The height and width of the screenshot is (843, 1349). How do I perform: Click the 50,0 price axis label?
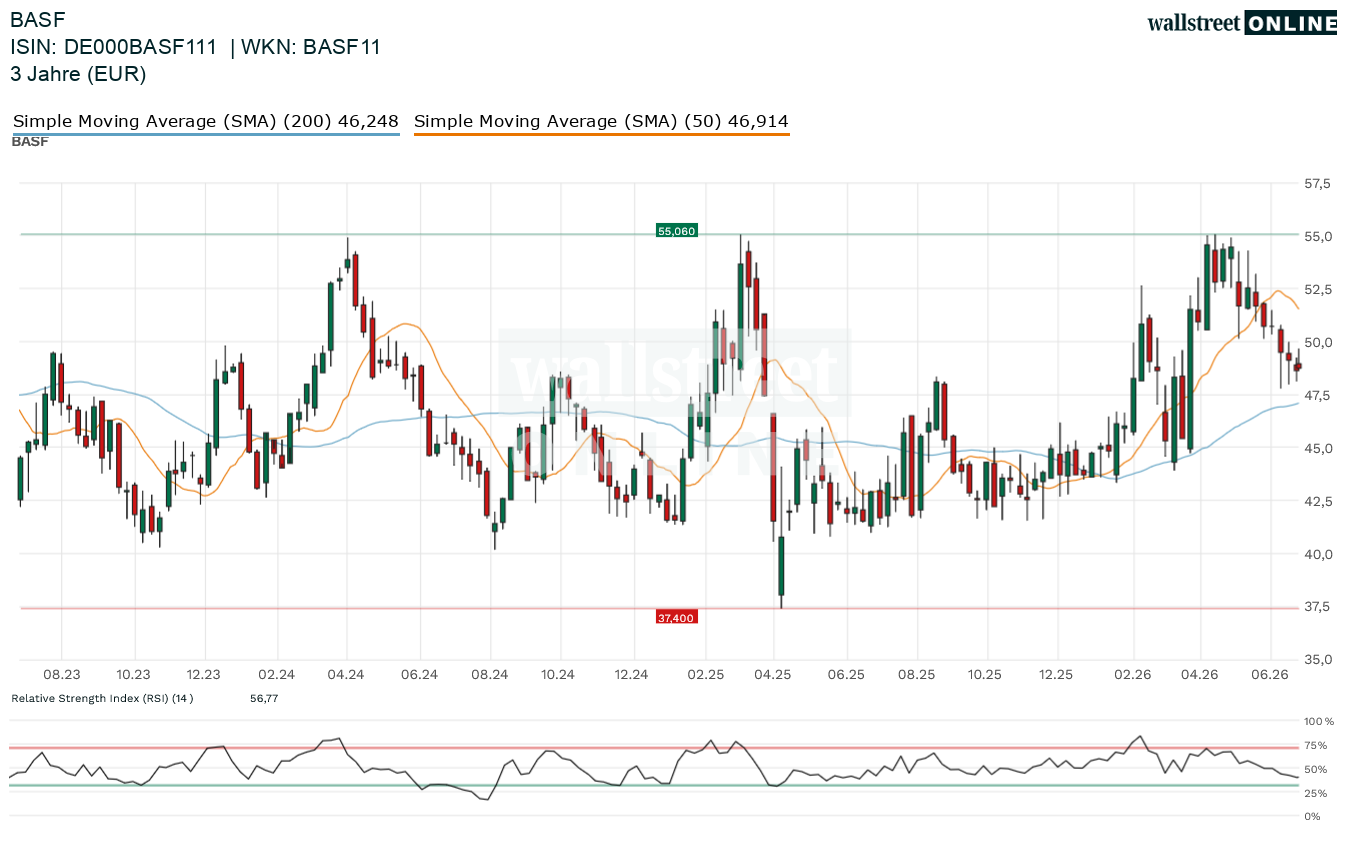pos(1317,343)
